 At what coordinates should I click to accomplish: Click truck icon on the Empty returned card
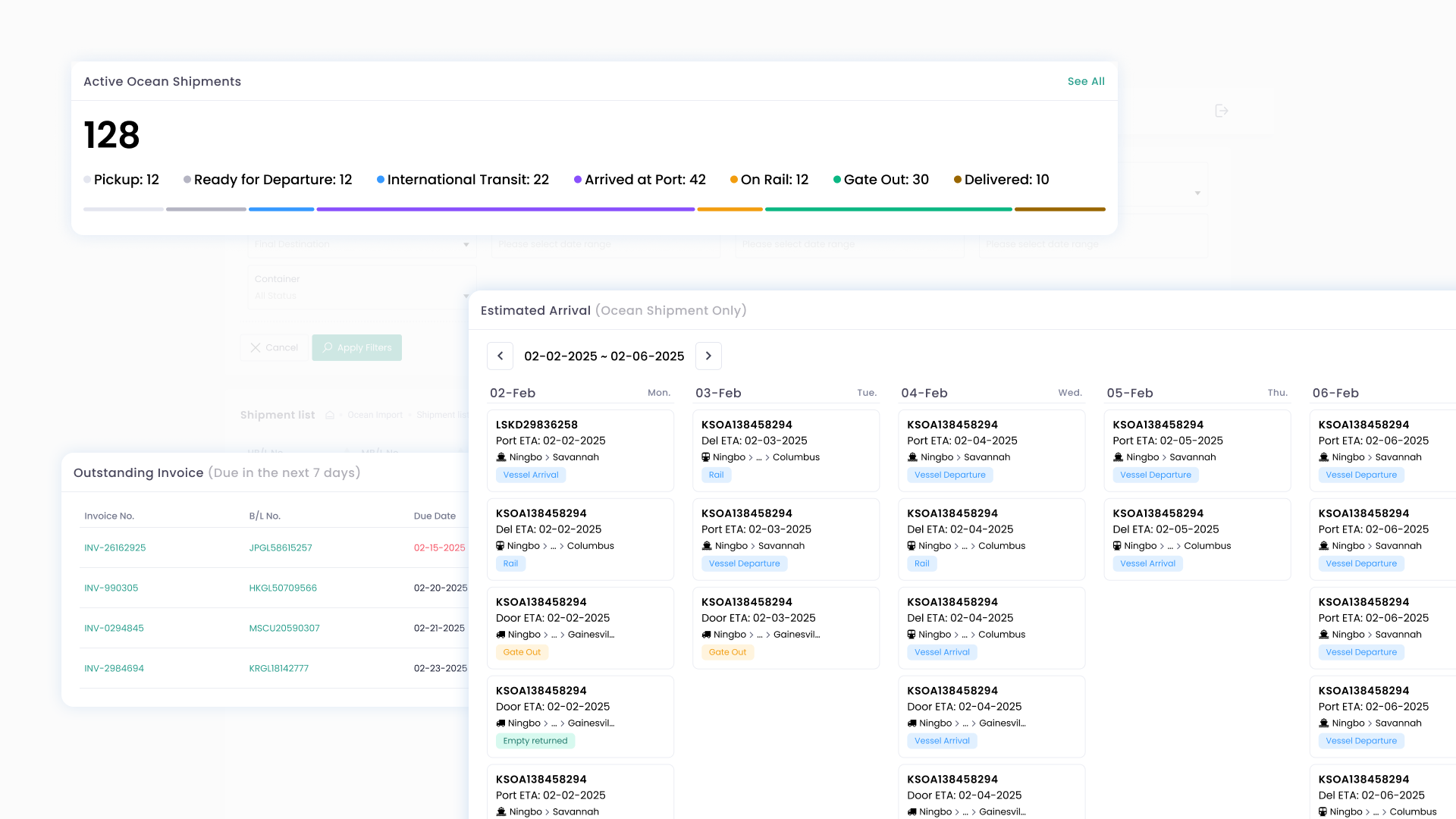point(500,723)
